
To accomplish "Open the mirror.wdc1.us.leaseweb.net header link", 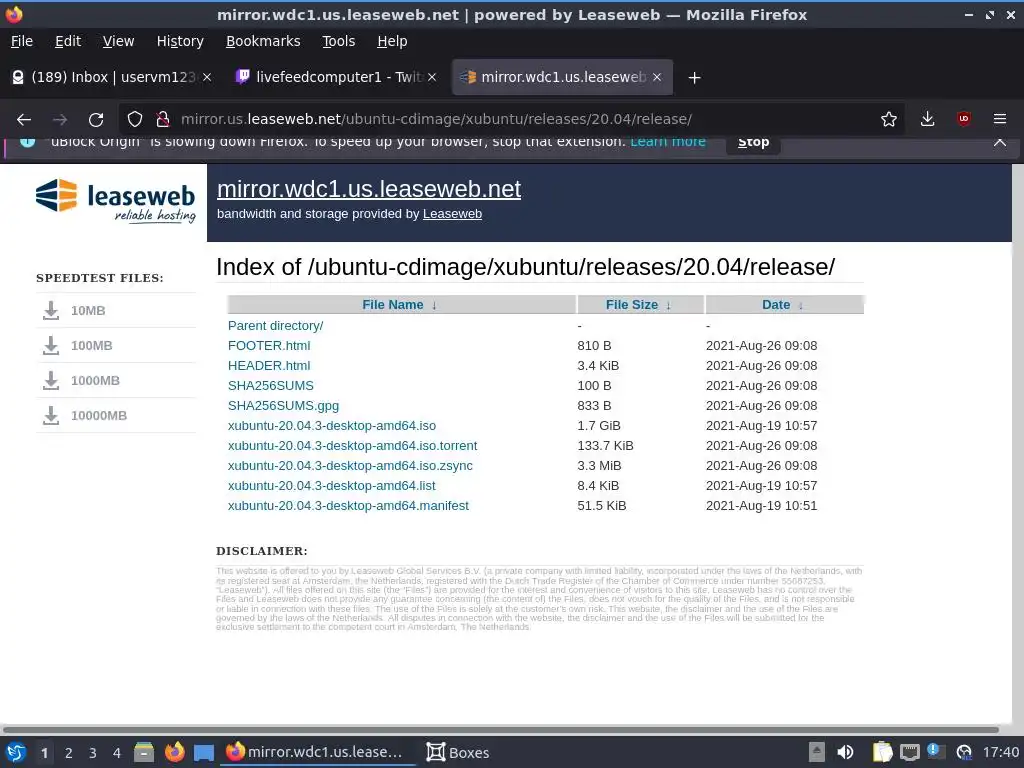I will pos(369,189).
